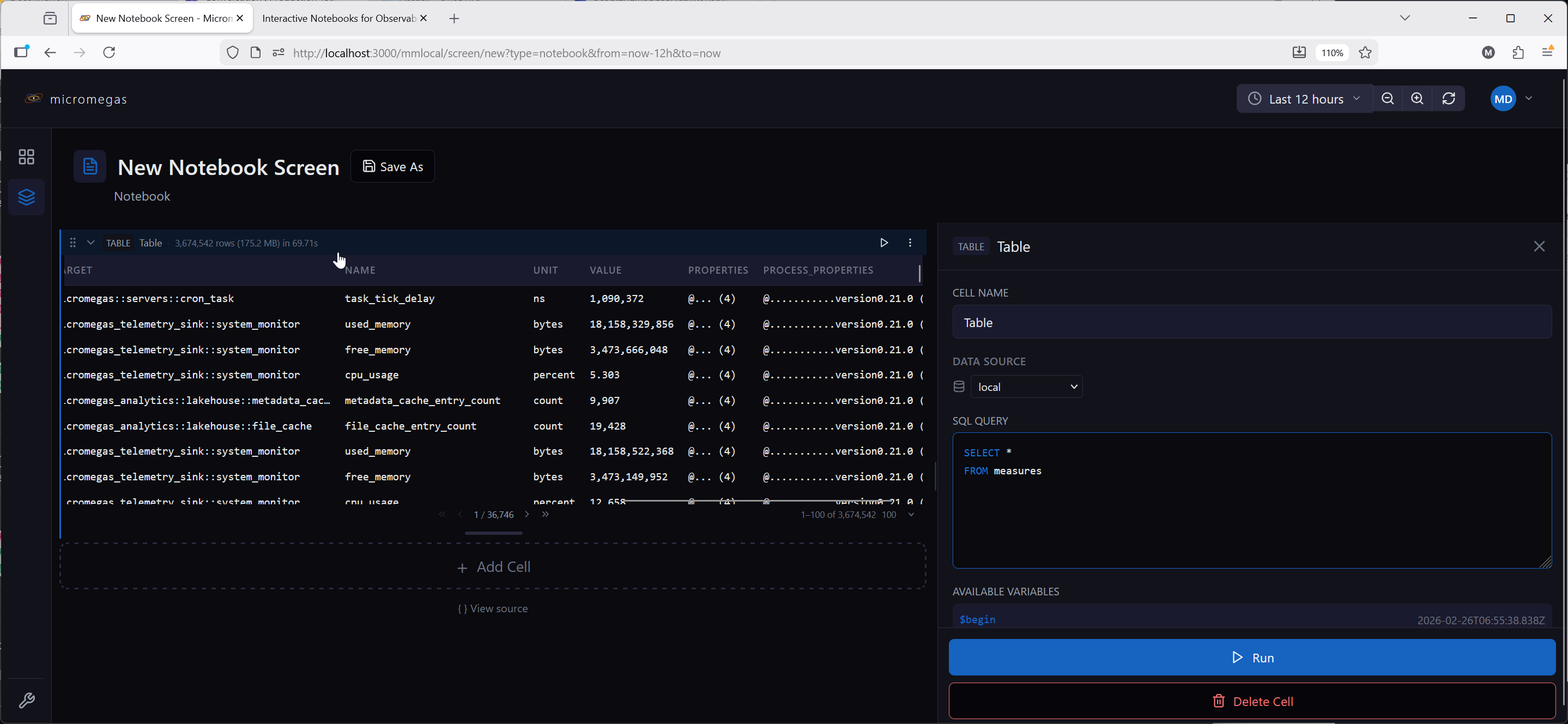
Task: Collapse the Table cell with chevron
Action: pos(90,243)
